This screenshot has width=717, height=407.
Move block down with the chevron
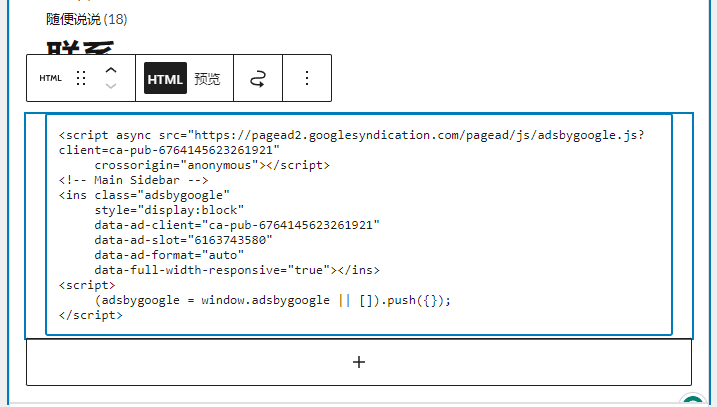pos(111,86)
